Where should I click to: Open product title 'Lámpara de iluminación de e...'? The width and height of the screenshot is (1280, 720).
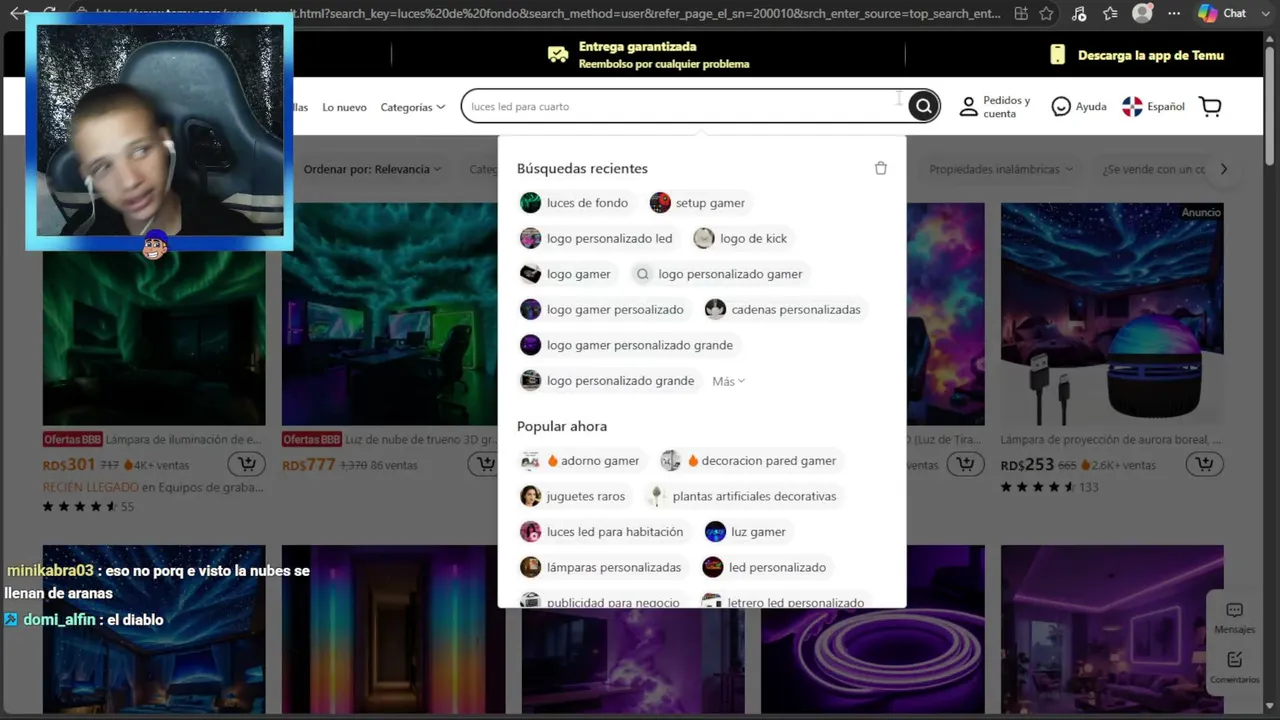pos(183,440)
